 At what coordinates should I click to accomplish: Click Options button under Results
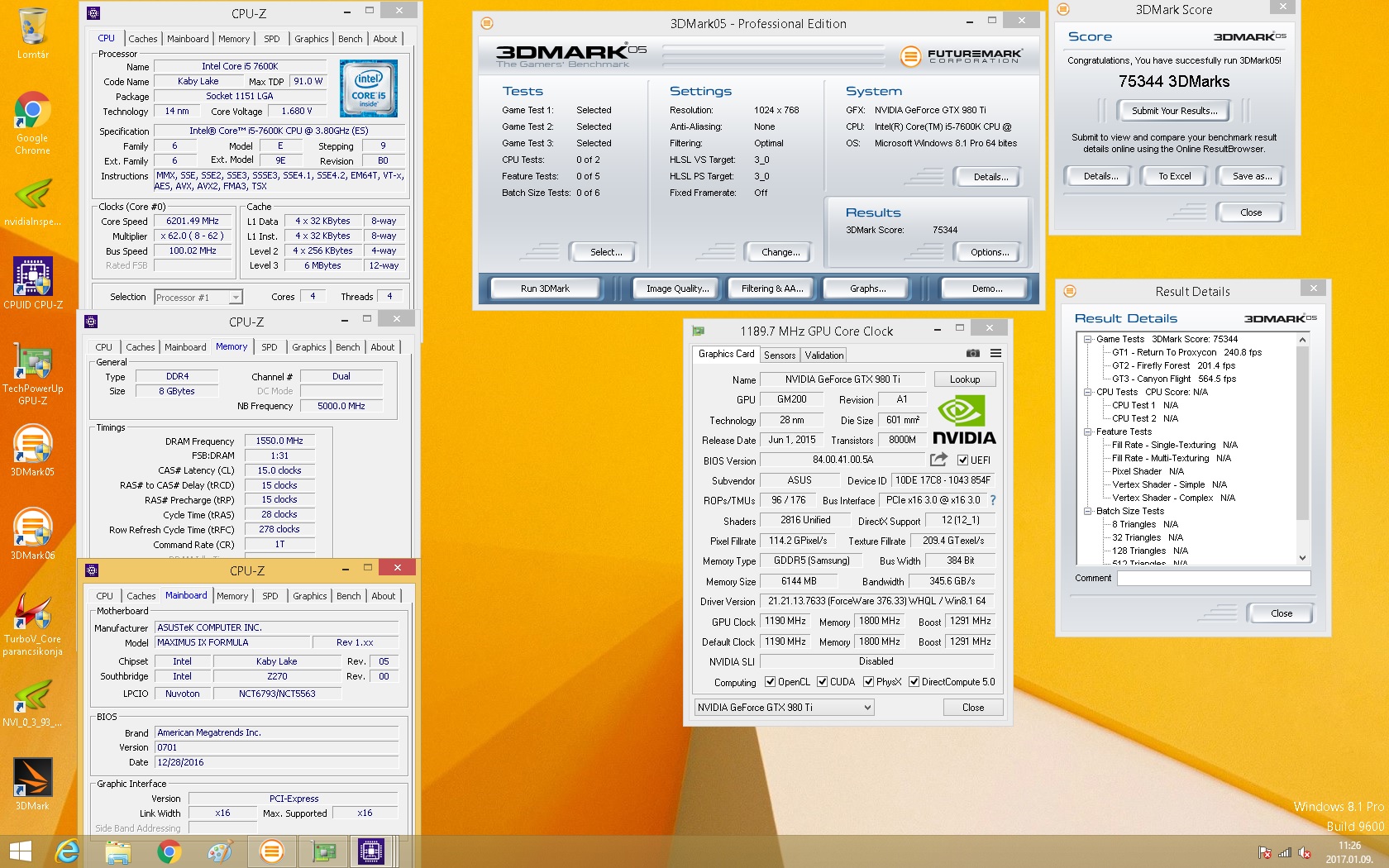pyautogui.click(x=990, y=252)
